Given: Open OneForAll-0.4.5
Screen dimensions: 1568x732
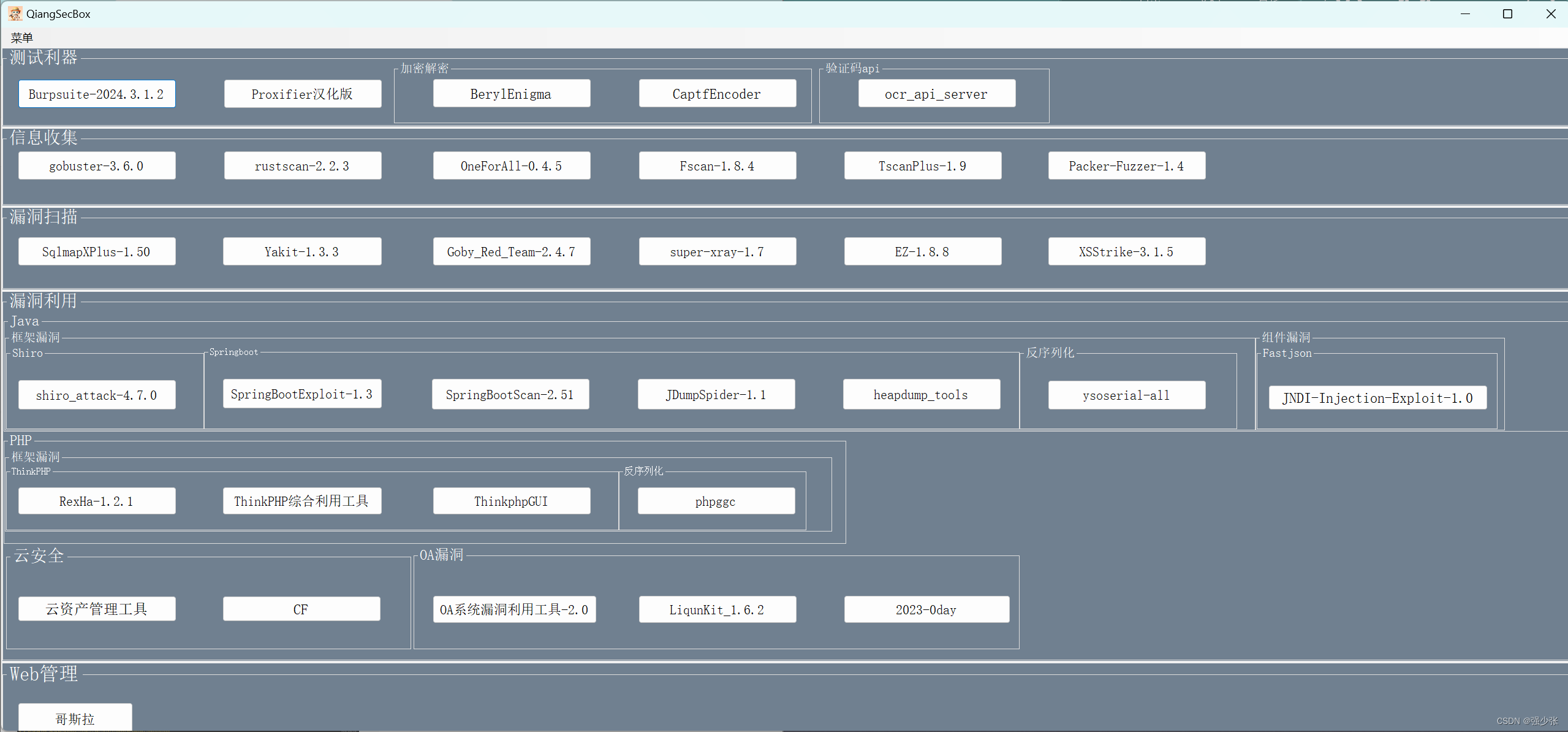Looking at the screenshot, I should point(512,166).
